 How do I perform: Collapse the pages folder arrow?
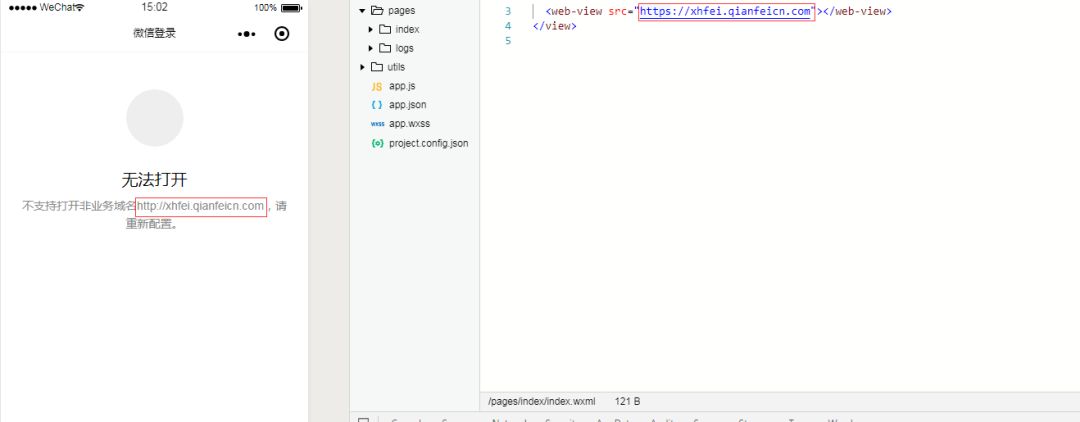tap(362, 10)
